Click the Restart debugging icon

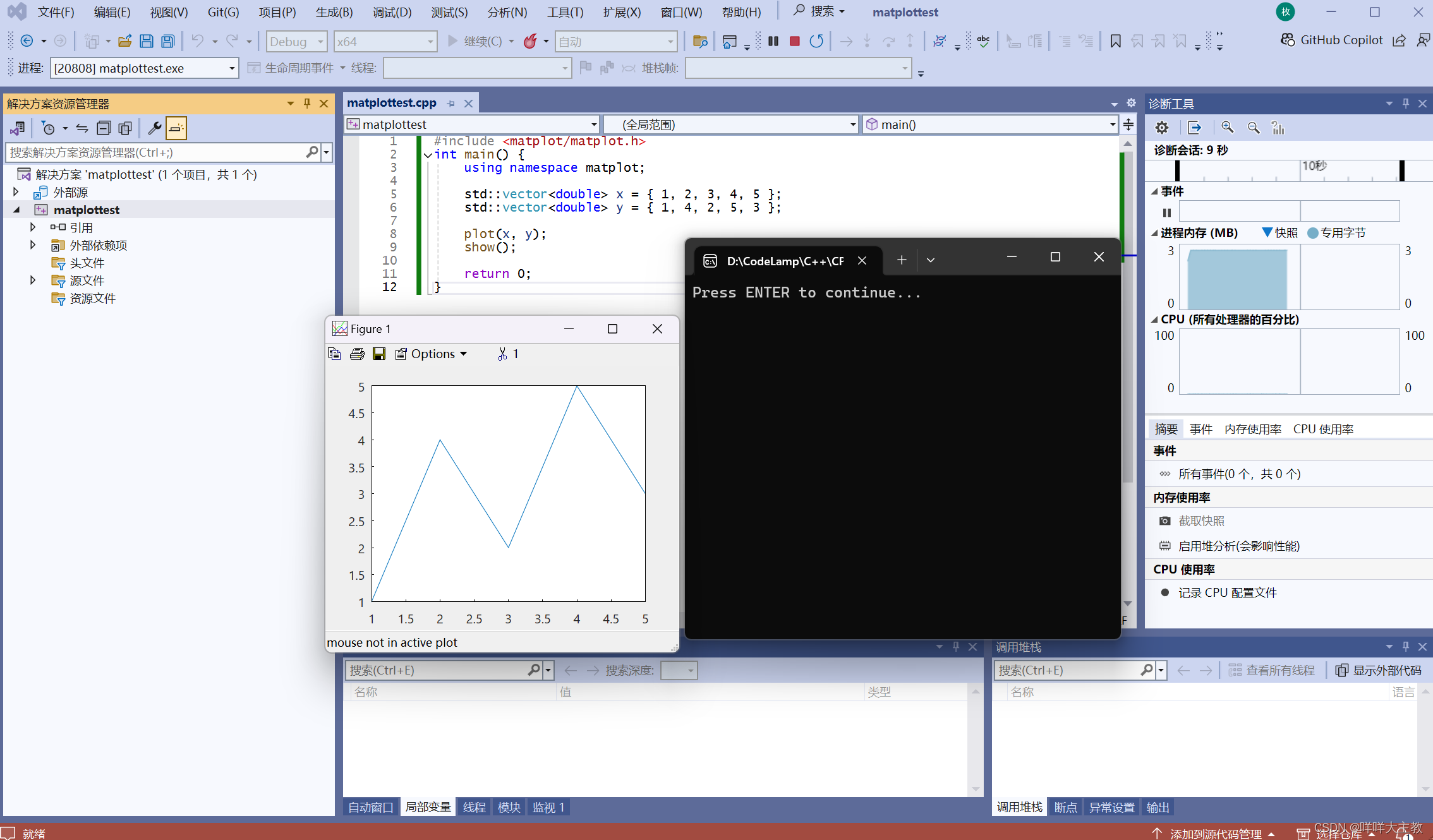[x=816, y=41]
